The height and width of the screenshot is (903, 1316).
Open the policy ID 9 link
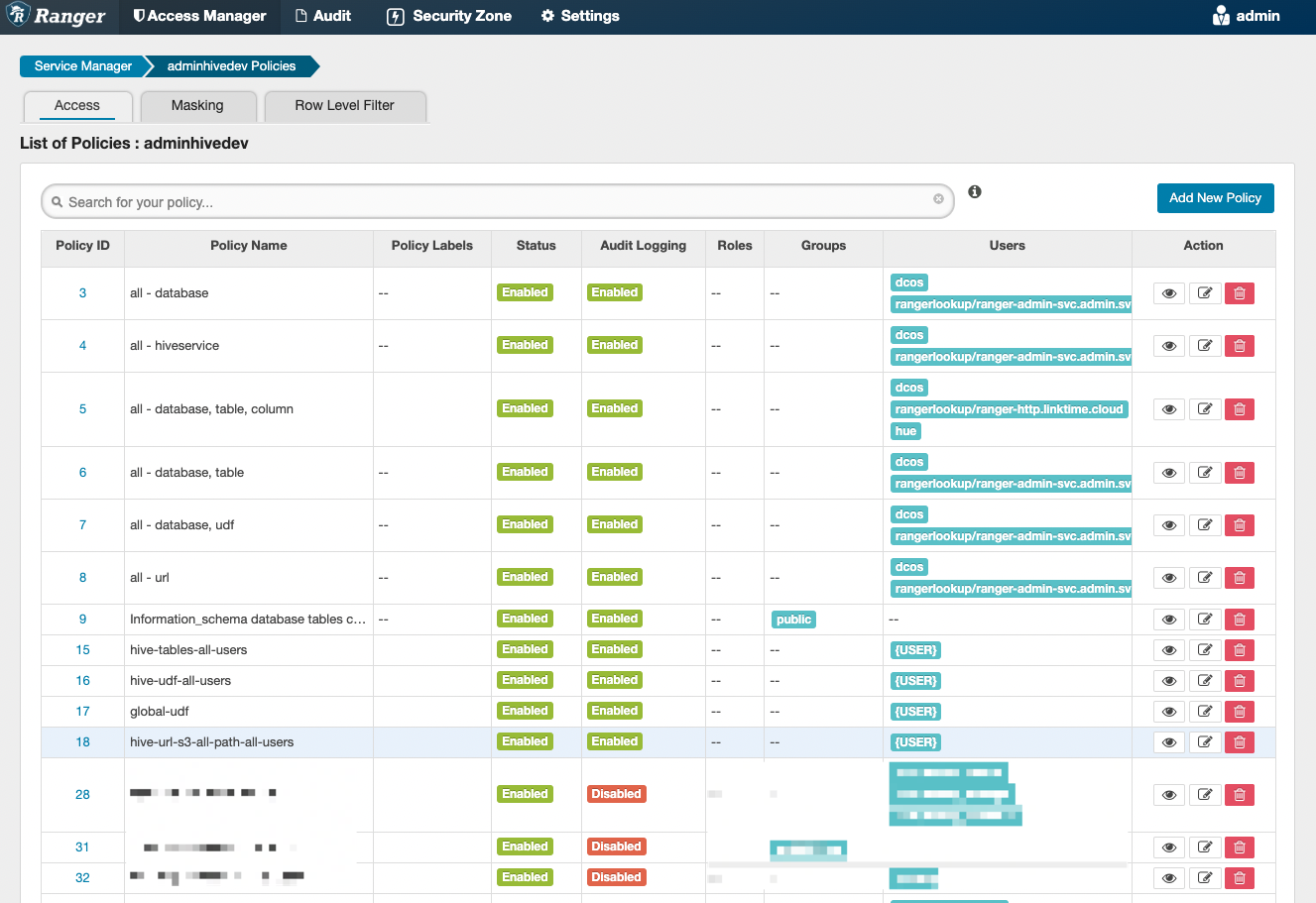click(82, 620)
